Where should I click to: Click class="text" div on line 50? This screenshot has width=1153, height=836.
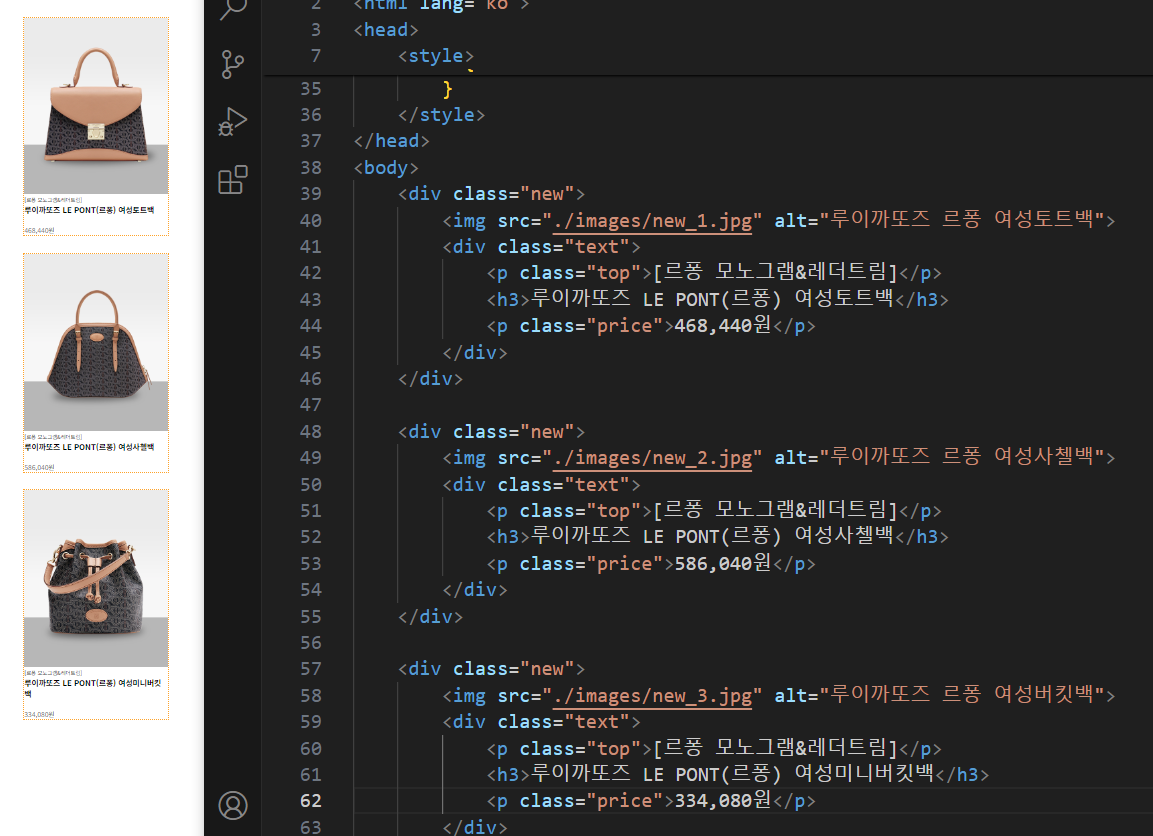tap(541, 485)
